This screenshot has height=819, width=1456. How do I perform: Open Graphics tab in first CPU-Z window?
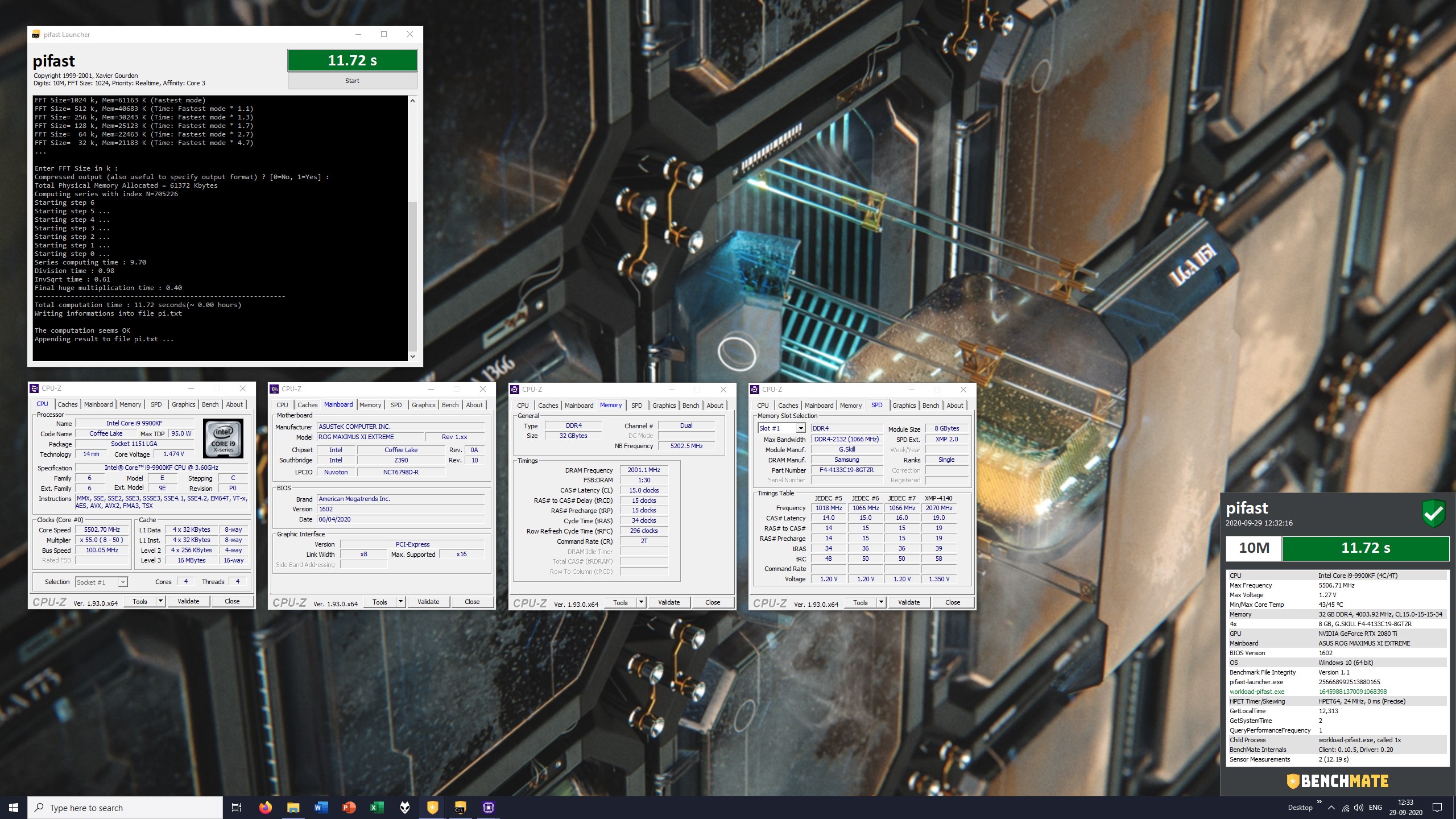(183, 404)
